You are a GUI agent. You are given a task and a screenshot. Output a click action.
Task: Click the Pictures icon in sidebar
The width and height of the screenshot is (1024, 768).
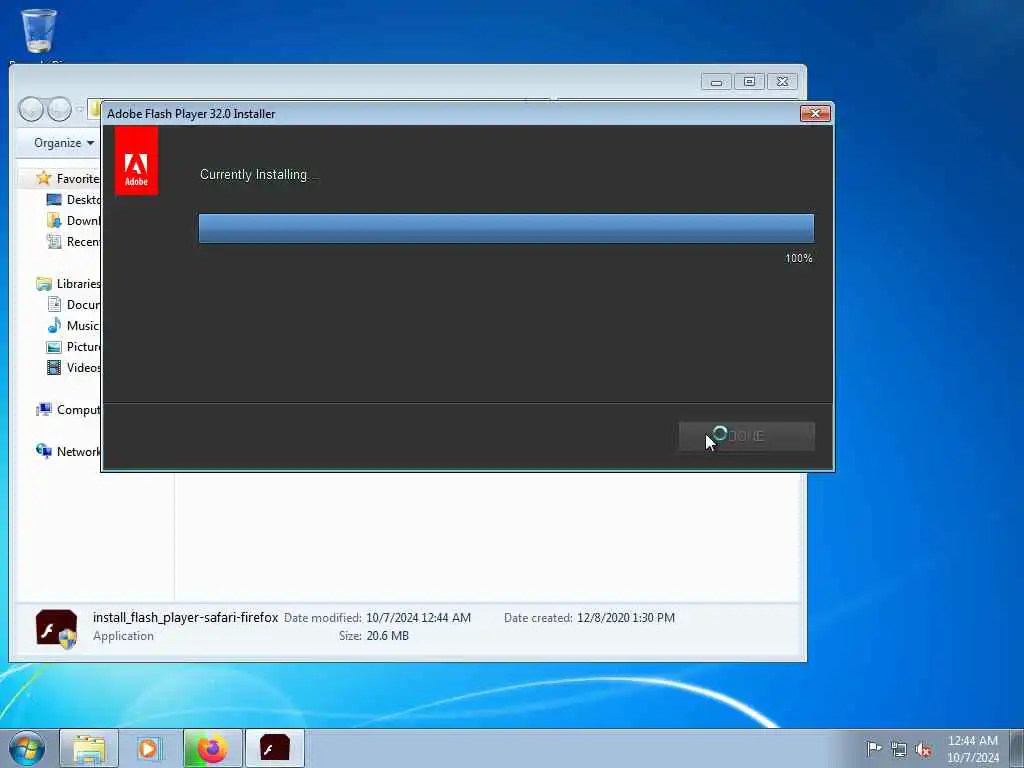(54, 347)
